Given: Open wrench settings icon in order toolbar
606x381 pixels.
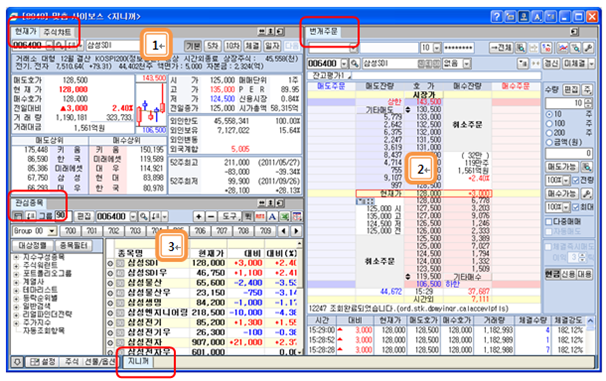Looking at the screenshot, I should pyautogui.click(x=588, y=48).
